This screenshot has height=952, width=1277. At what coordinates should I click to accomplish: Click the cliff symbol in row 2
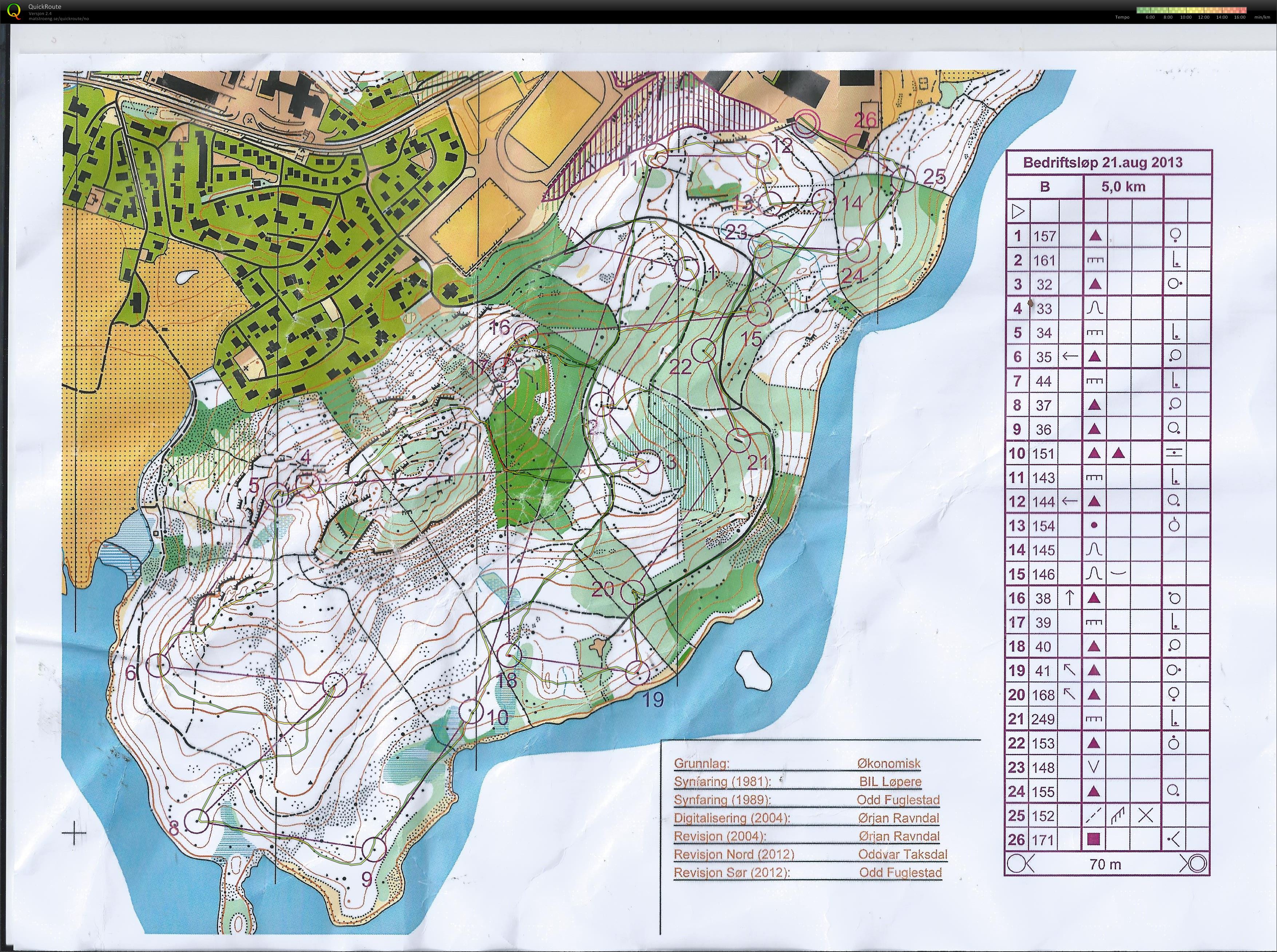[x=1095, y=260]
